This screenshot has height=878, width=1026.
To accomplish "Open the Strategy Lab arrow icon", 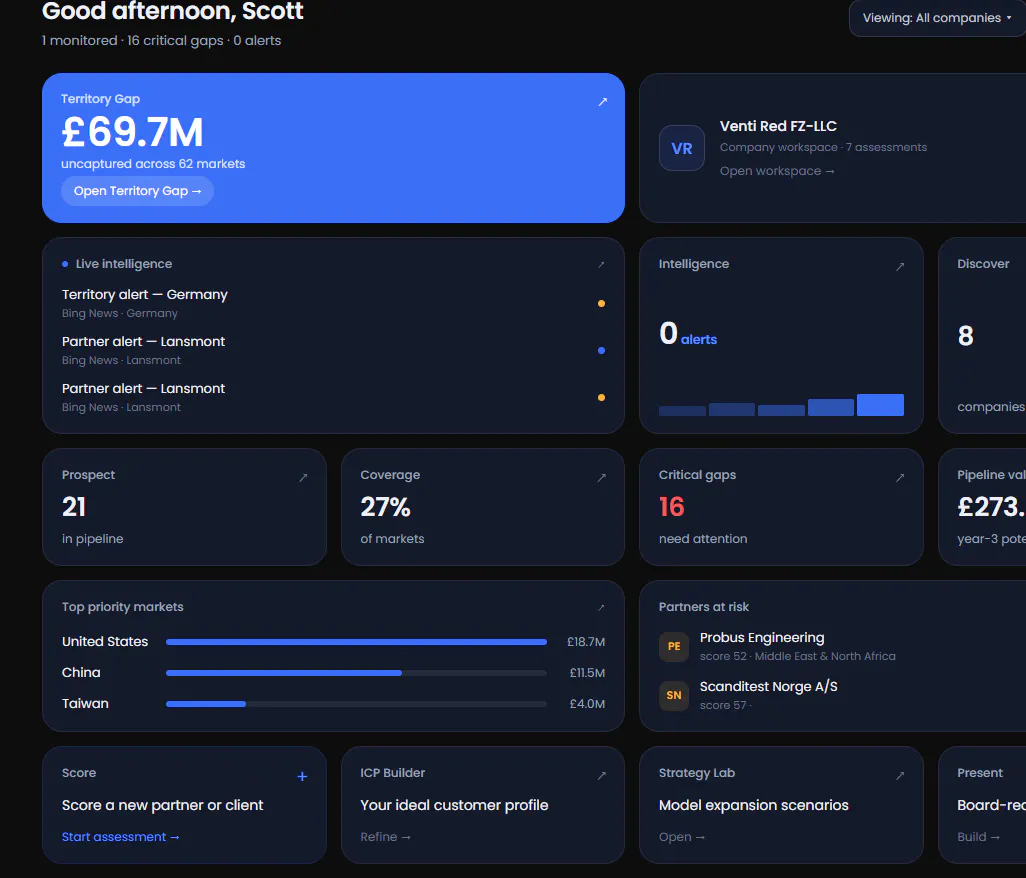I will tap(900, 776).
